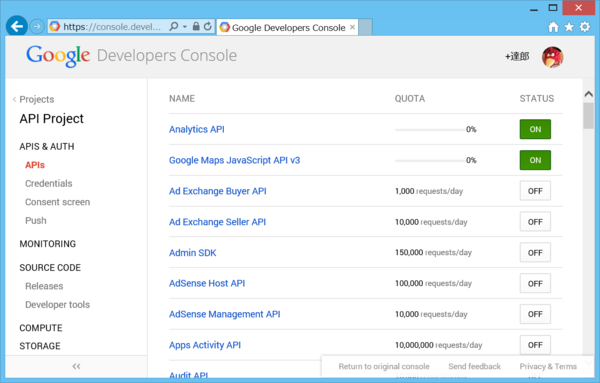Expand the MONITORING section
The height and width of the screenshot is (383, 600).
pyautogui.click(x=47, y=244)
